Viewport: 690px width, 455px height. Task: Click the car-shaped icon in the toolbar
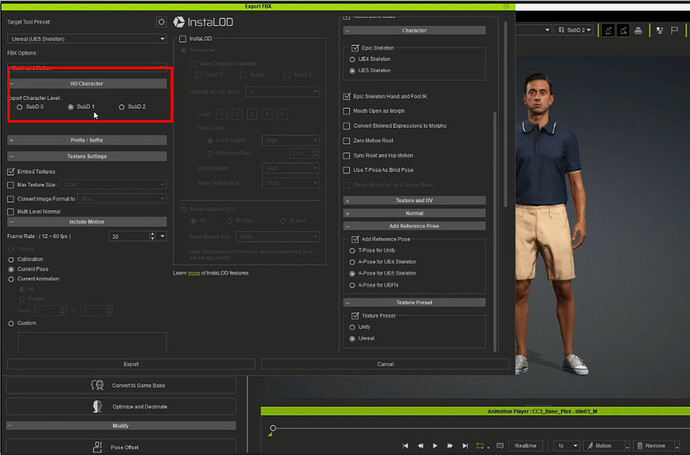point(638,30)
